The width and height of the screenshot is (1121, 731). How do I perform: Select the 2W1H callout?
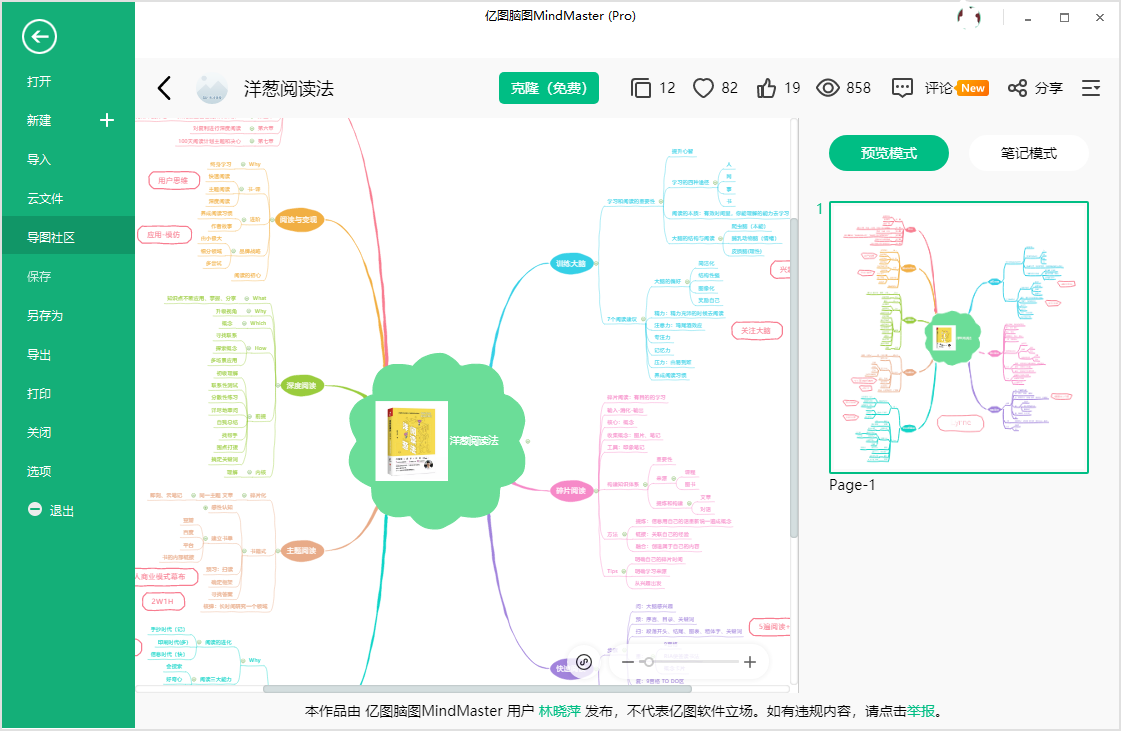tap(162, 601)
